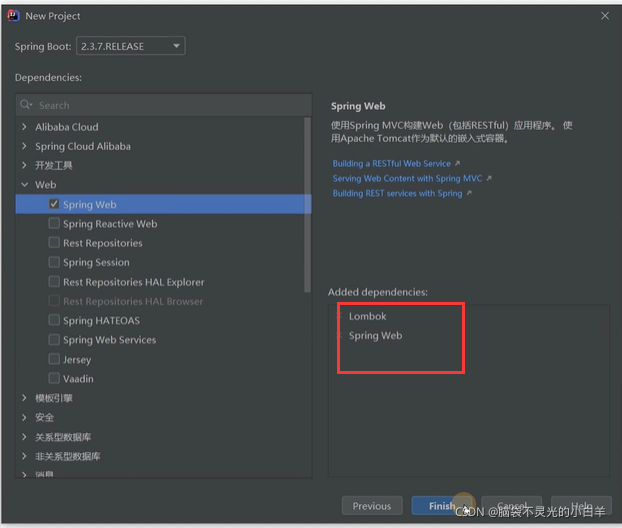Click the Previous button
The image size is (622, 528).
click(x=372, y=506)
